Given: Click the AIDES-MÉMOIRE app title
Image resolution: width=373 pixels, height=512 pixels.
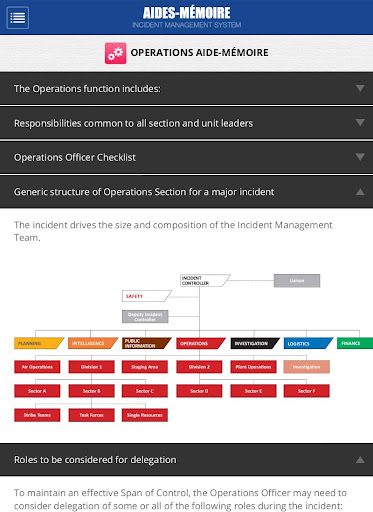Looking at the screenshot, I should pyautogui.click(x=186, y=13).
